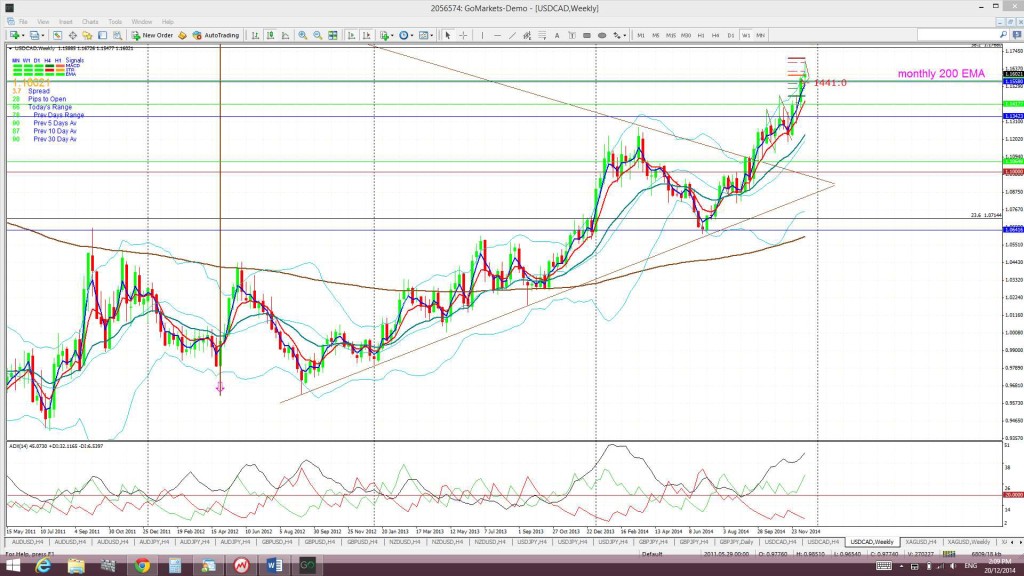Open the Tools menu
1024x576 pixels.
[115, 22]
